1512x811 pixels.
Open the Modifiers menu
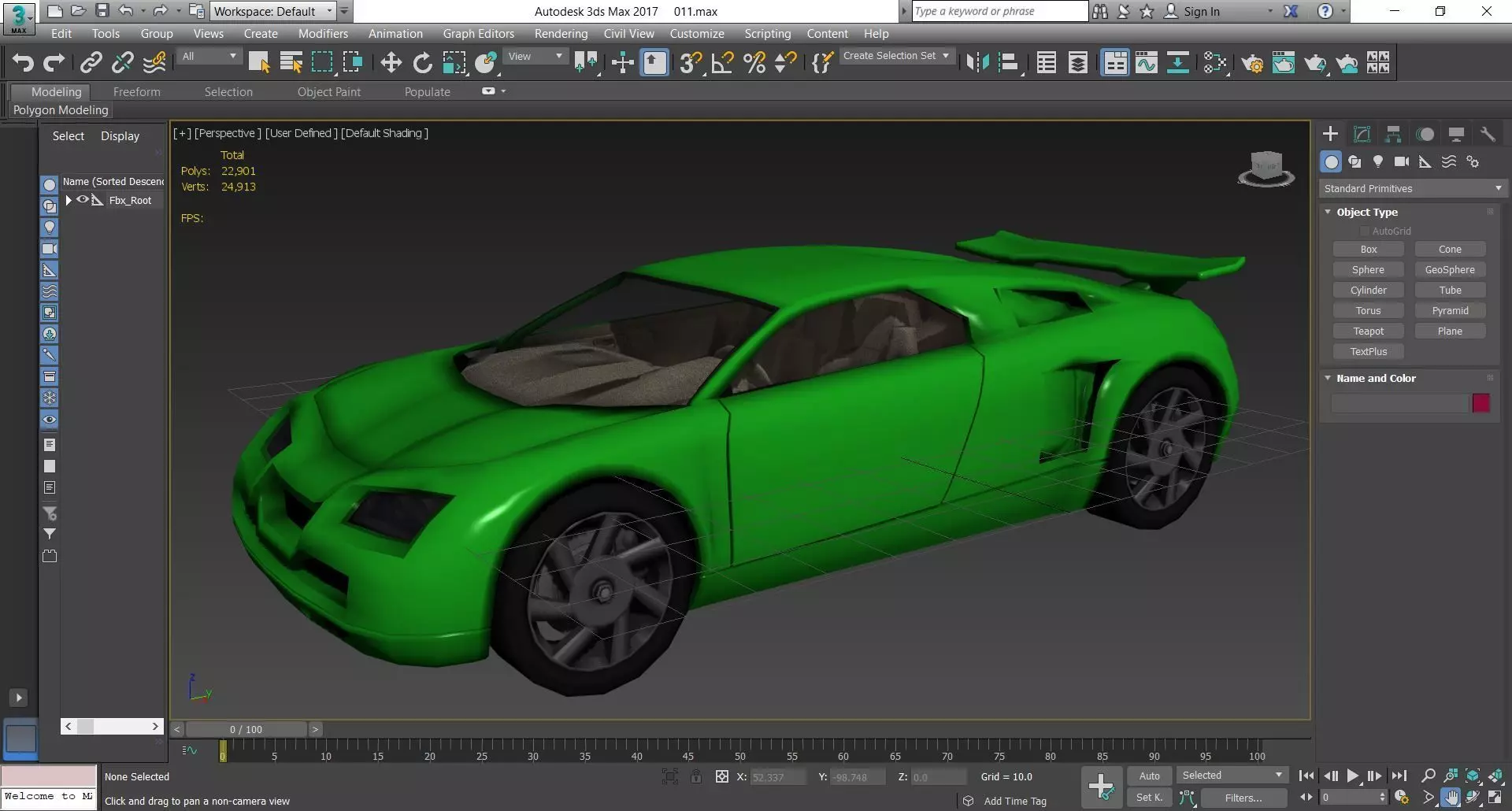323,33
